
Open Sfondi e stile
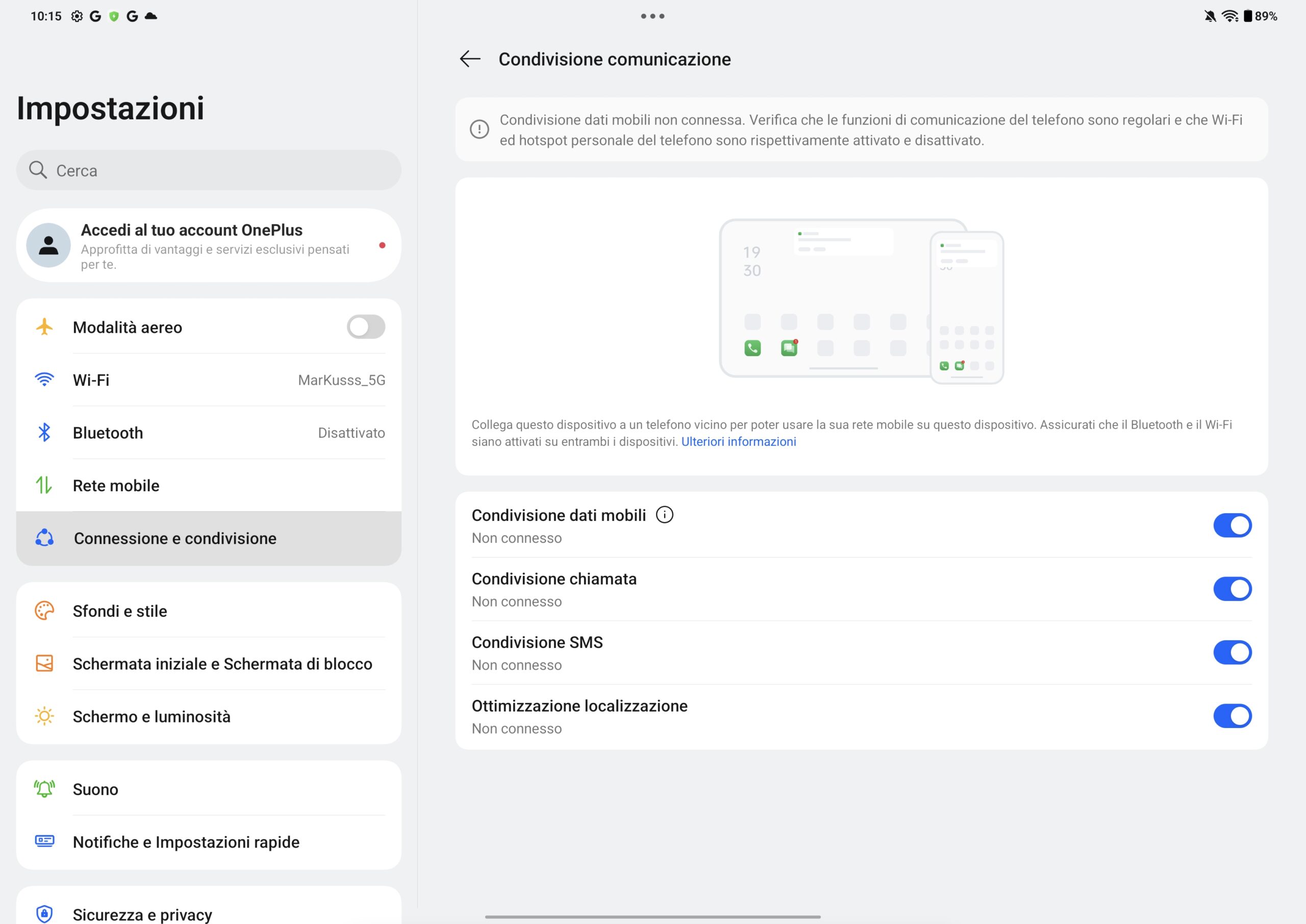(x=209, y=611)
